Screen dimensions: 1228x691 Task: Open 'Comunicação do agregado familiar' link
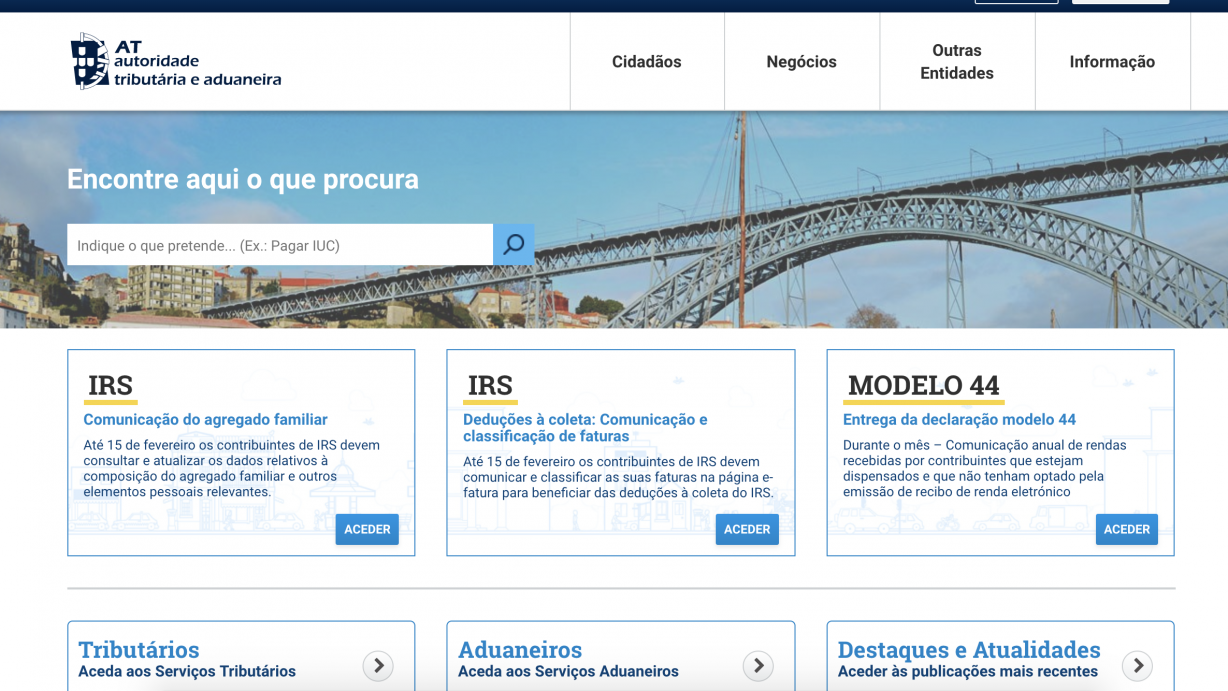coord(206,420)
